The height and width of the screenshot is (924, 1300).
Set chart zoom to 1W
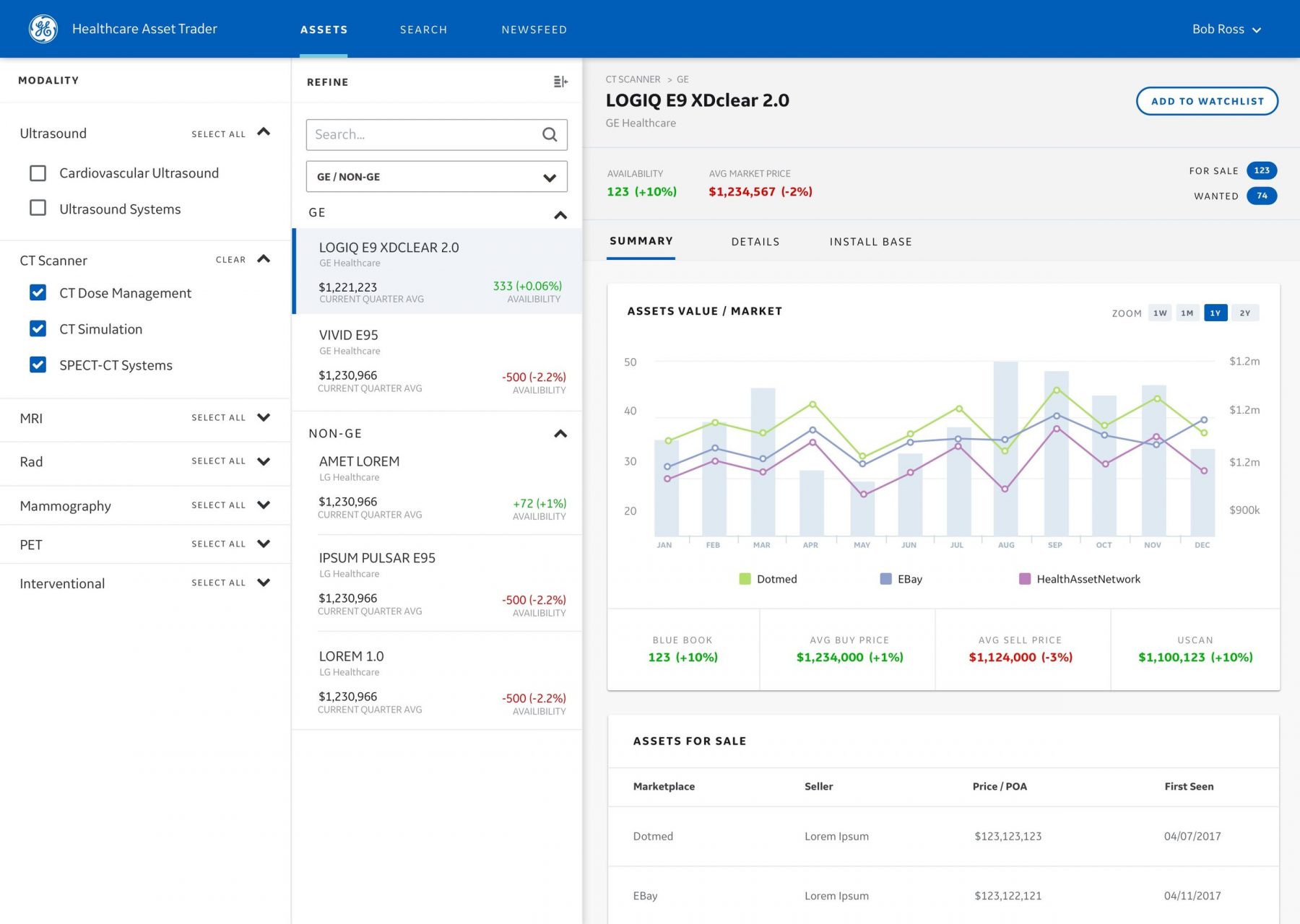[1160, 313]
